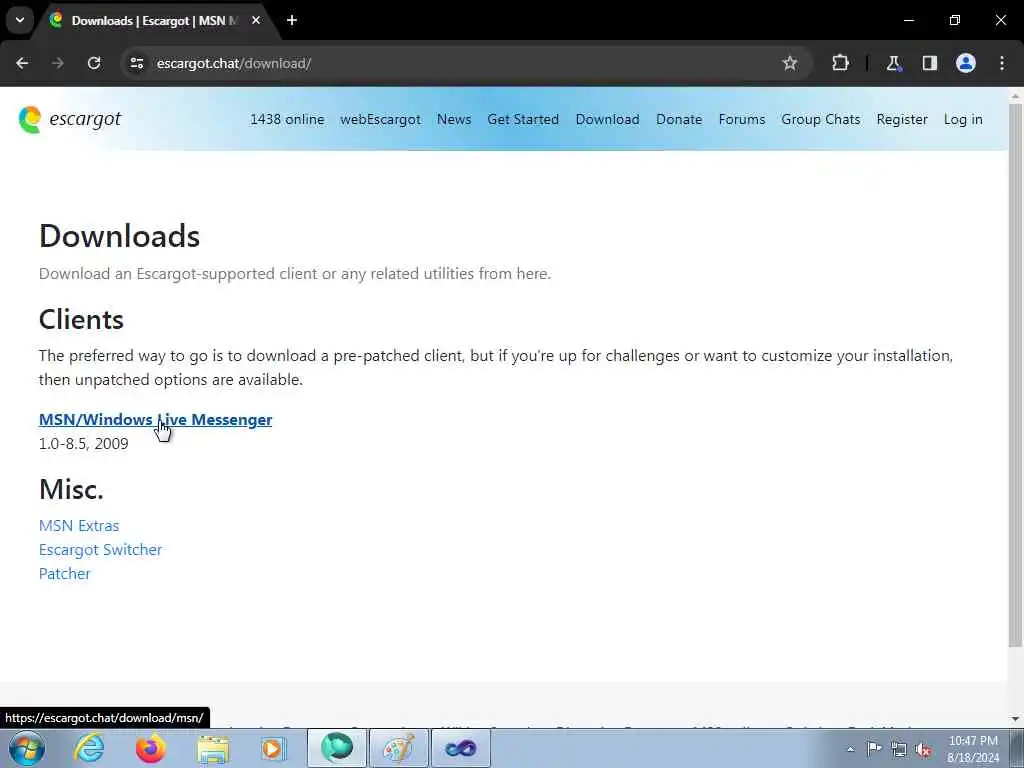Close the Downloads | Escargot tab
This screenshot has height=768, width=1024.
click(x=256, y=20)
